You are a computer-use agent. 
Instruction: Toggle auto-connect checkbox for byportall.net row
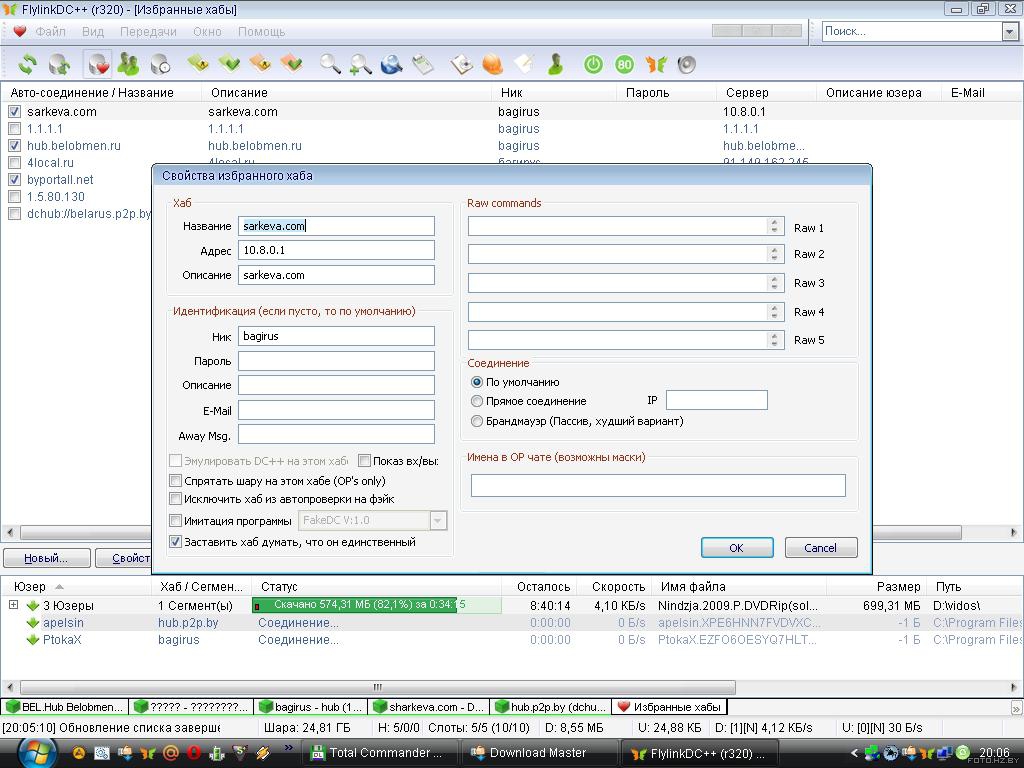[x=14, y=180]
